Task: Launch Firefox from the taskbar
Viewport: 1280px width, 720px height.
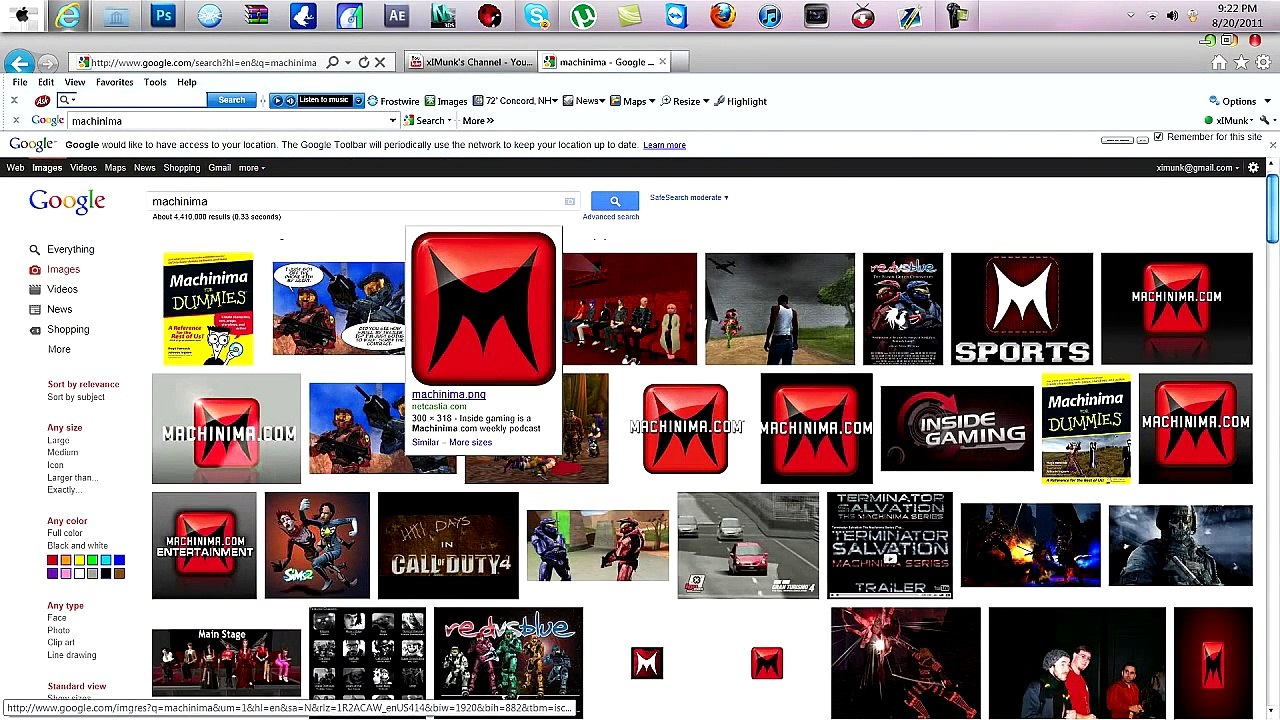Action: coord(723,16)
